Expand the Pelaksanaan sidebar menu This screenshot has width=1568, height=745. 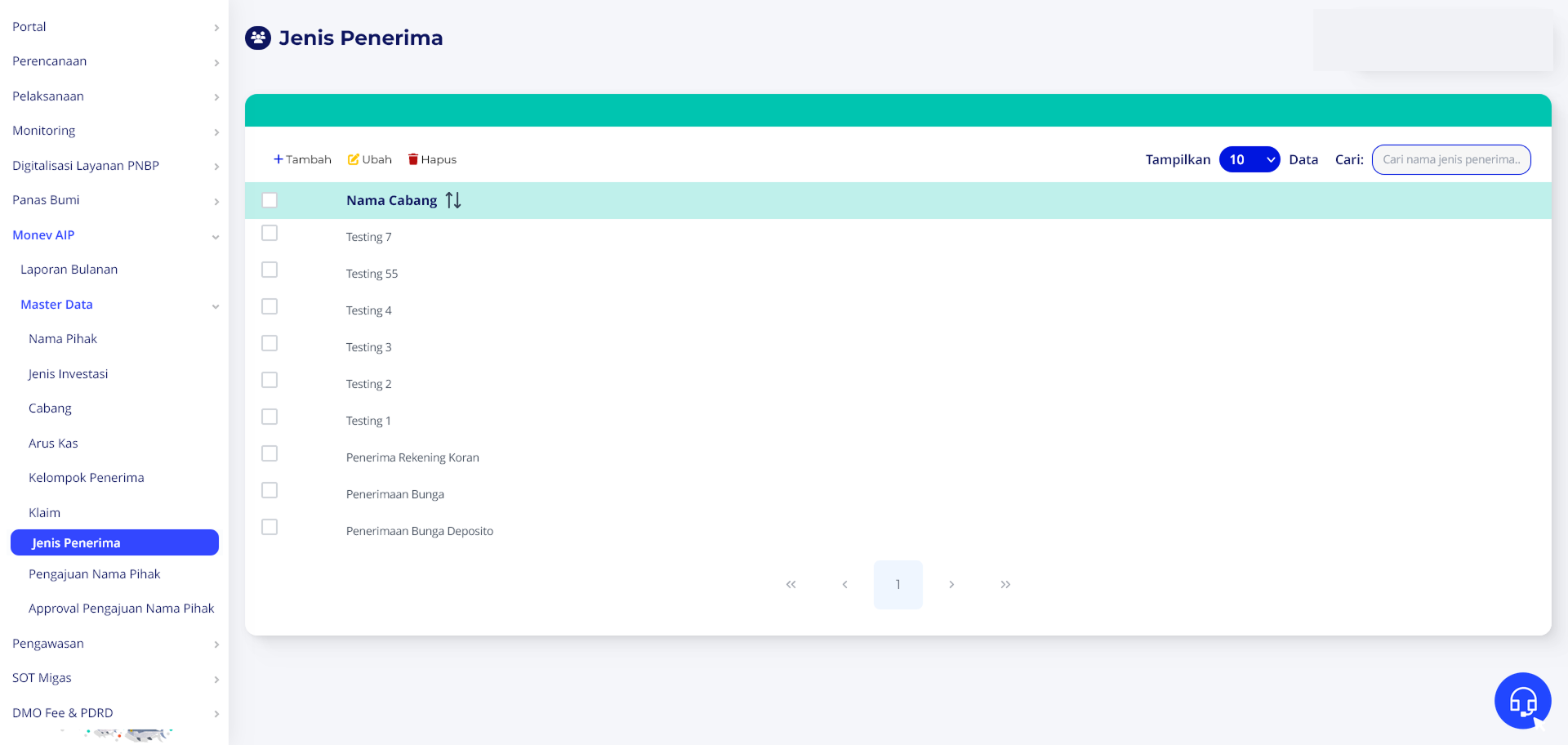(x=114, y=96)
